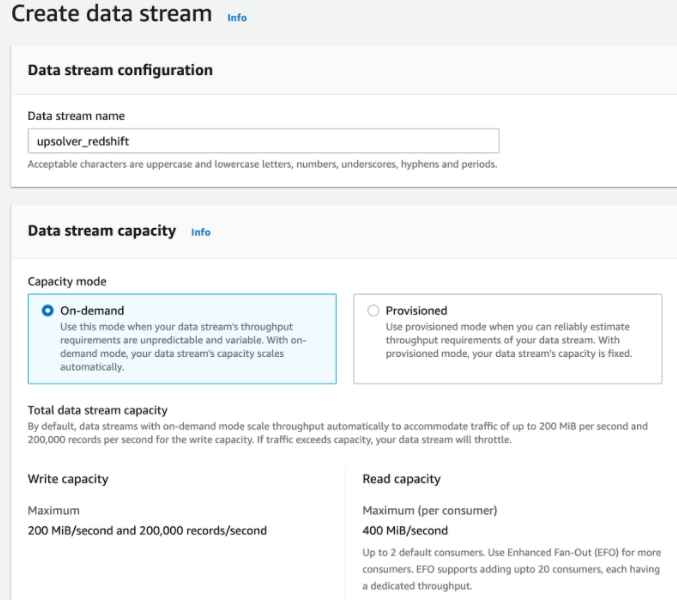Click the 400 MiB/second read maximum value
This screenshot has width=677, height=600.
[405, 530]
